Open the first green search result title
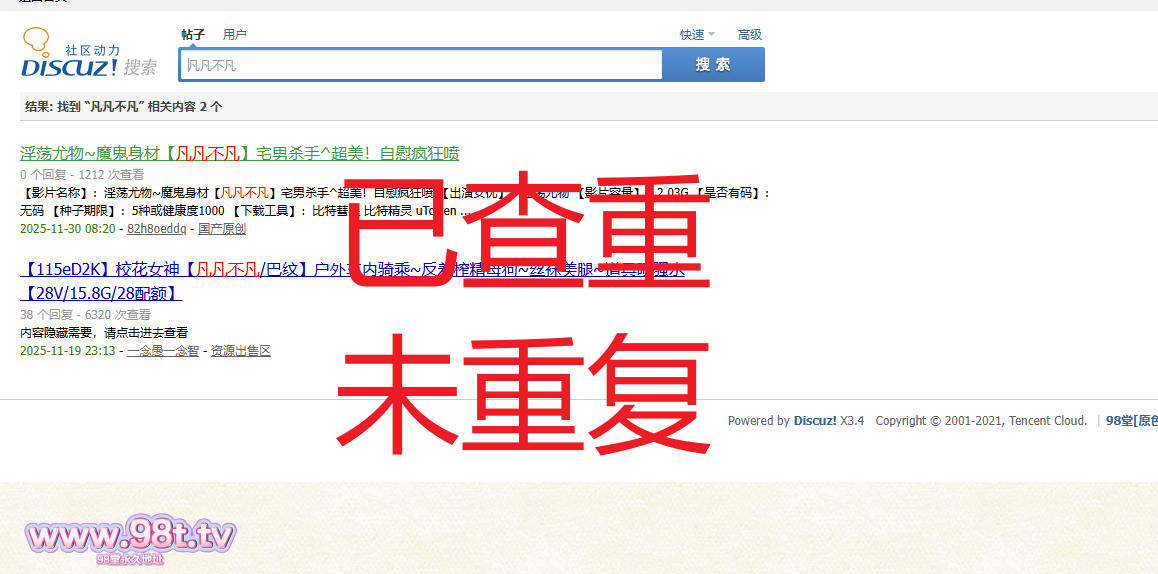 tap(239, 153)
